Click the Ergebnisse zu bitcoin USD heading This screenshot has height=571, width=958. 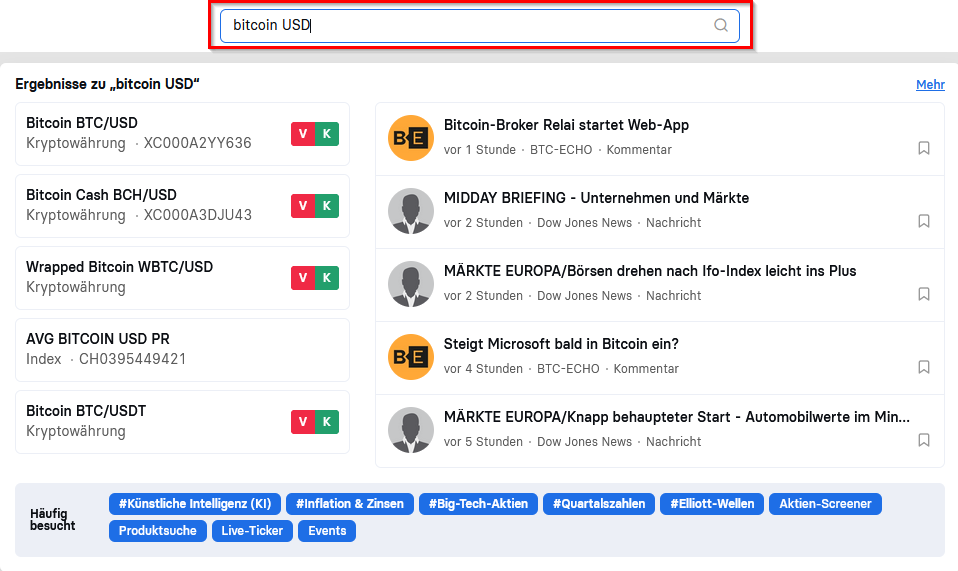(x=108, y=84)
